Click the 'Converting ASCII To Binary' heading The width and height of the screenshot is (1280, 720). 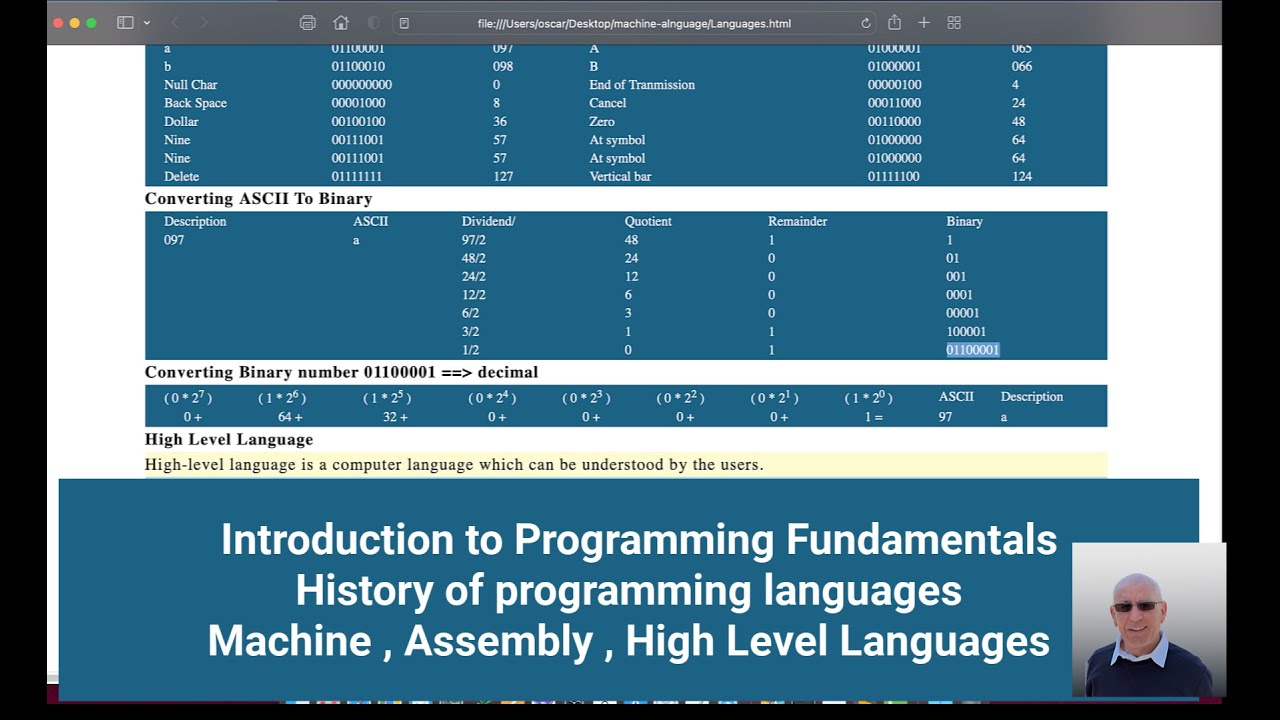(x=258, y=199)
